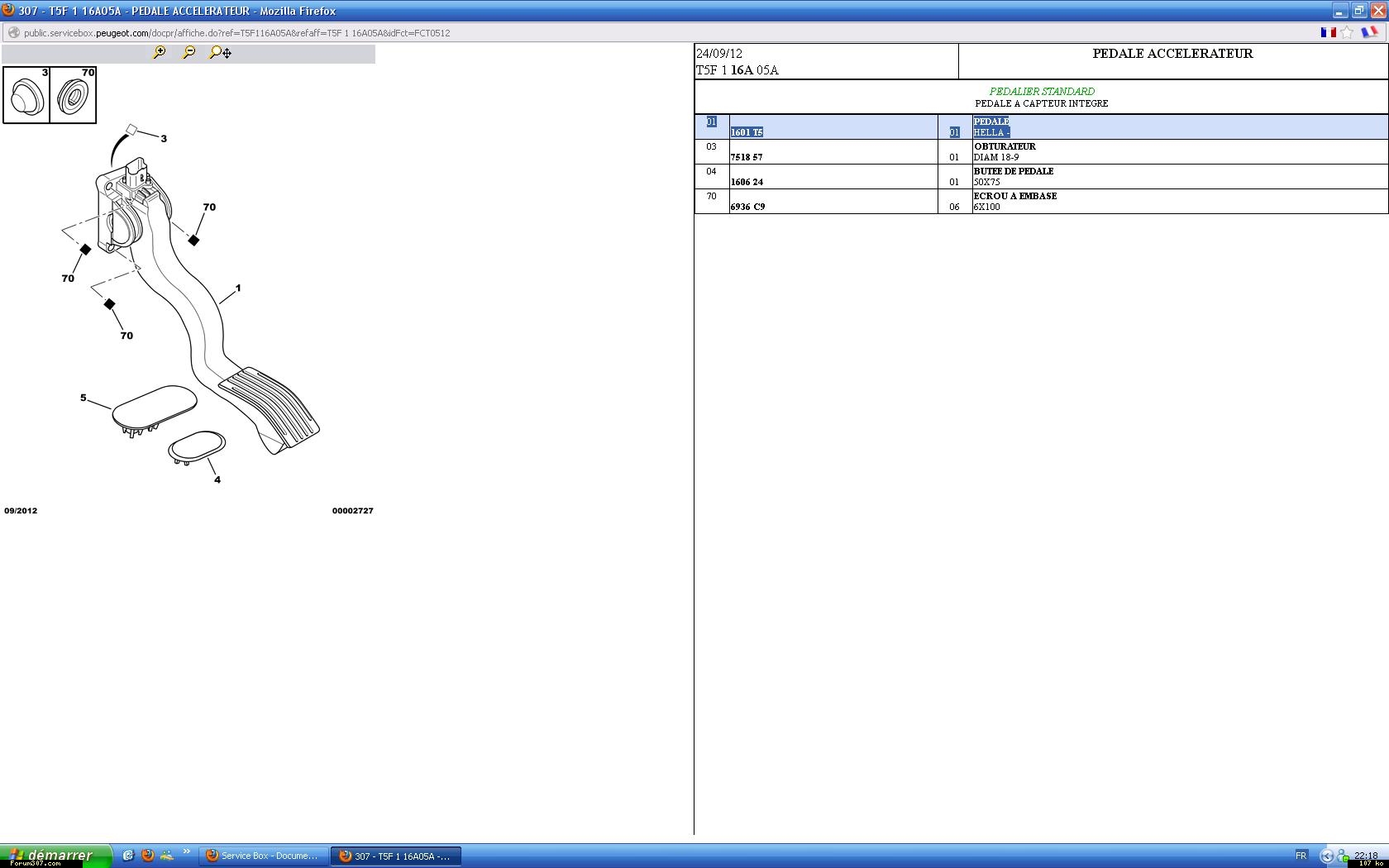Open the démarrer start menu
The width and height of the screenshot is (1389, 868).
tap(55, 855)
